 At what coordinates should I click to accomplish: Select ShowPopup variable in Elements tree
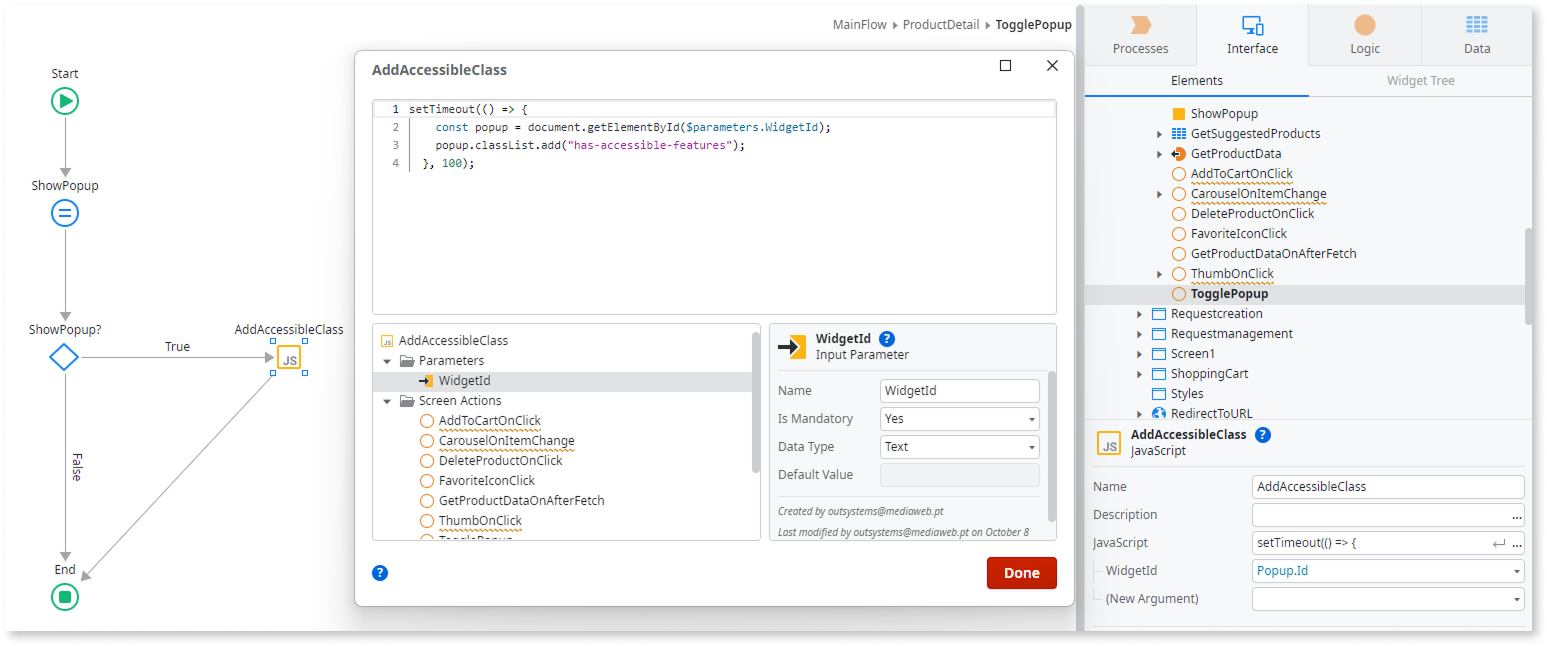tap(1224, 114)
